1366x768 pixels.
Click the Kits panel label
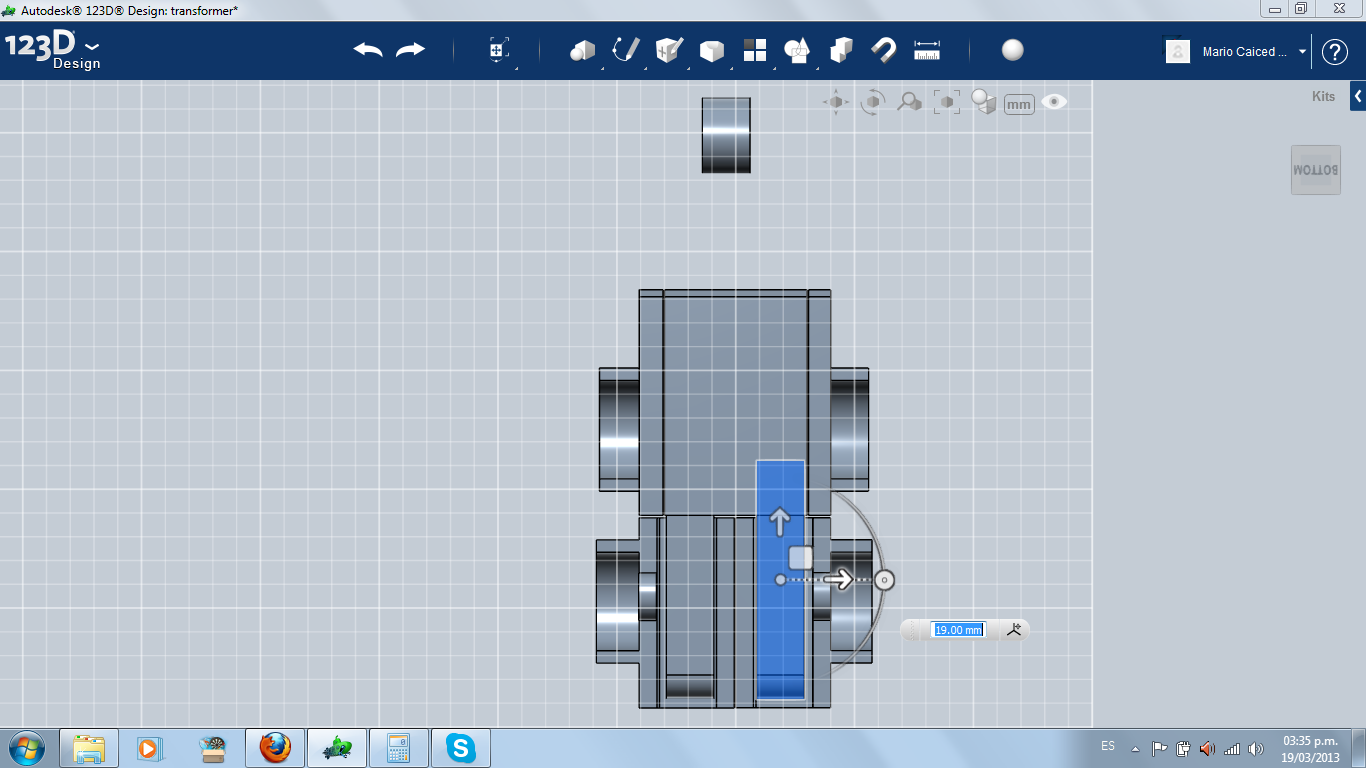[x=1323, y=97]
